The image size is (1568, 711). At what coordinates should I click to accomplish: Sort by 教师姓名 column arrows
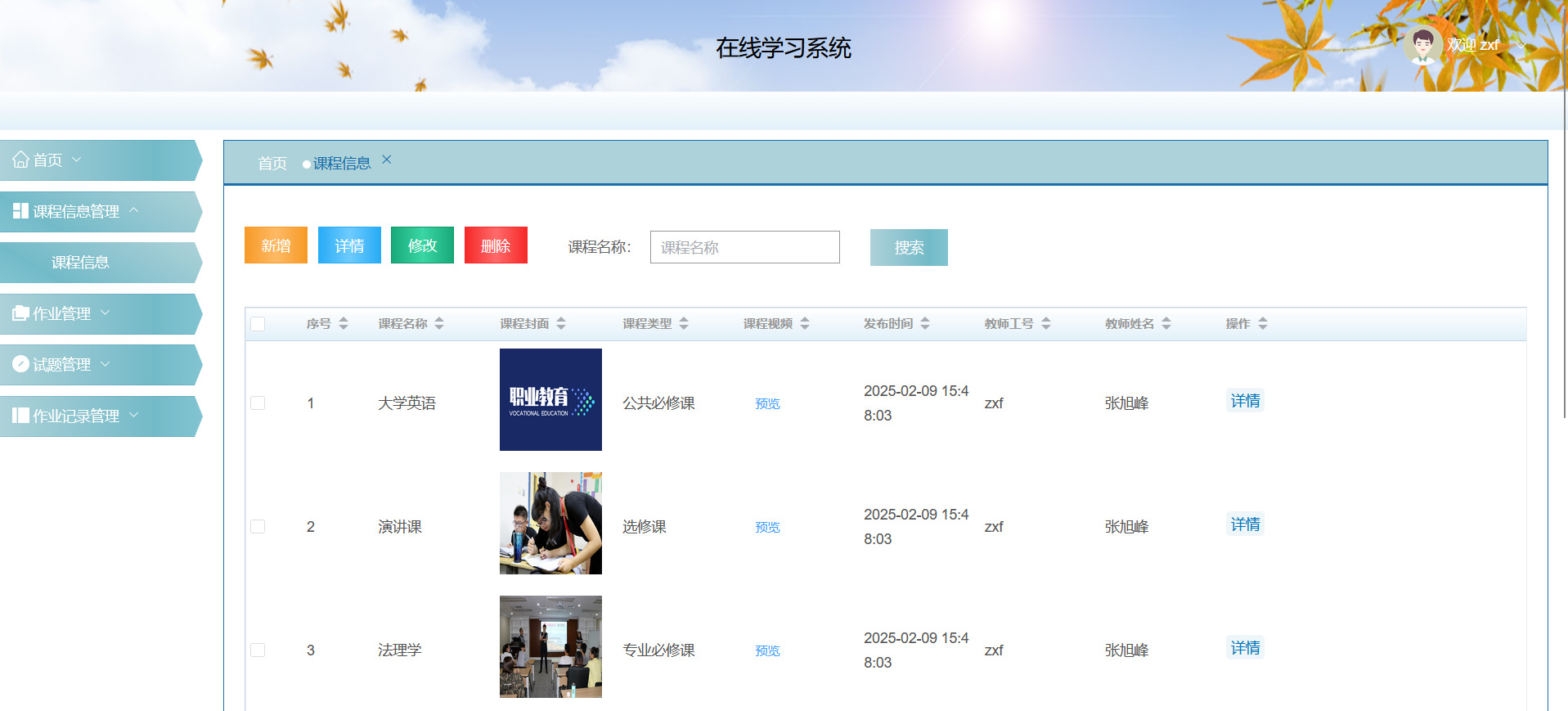(x=1166, y=323)
